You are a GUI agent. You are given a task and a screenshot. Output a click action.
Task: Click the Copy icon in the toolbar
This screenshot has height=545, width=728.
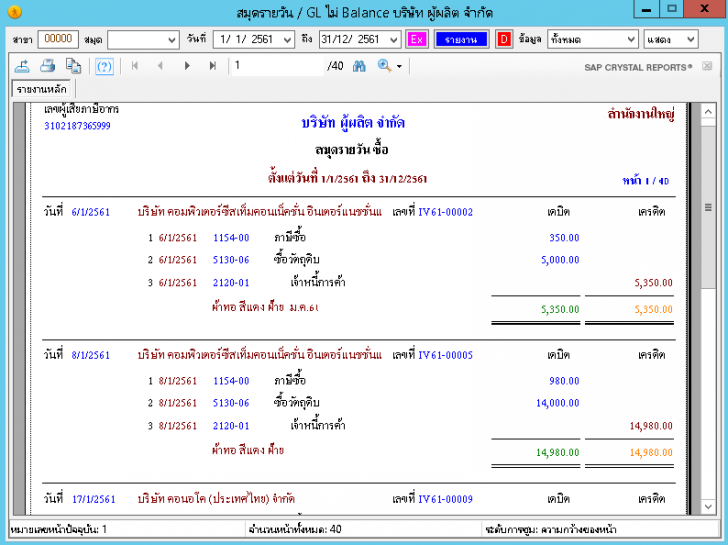pos(73,66)
